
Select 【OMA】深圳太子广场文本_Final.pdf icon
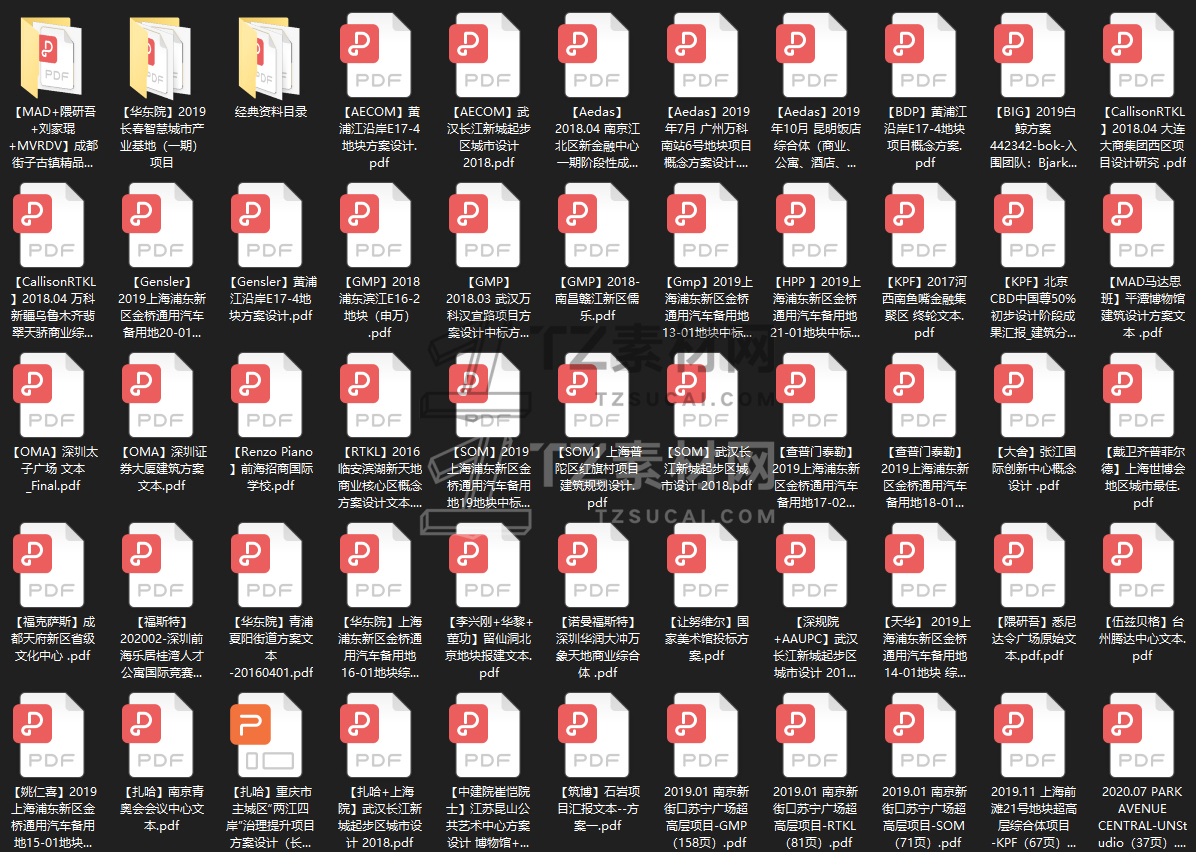pos(48,396)
